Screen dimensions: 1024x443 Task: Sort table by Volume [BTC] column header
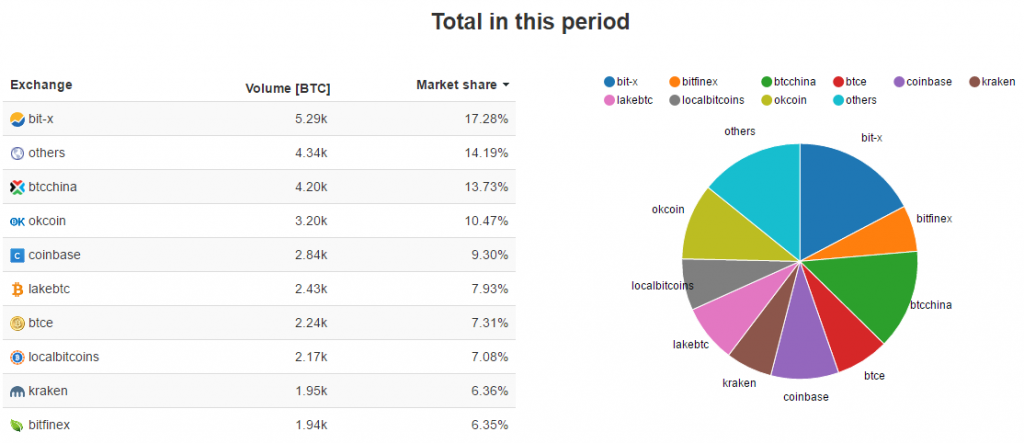(288, 88)
